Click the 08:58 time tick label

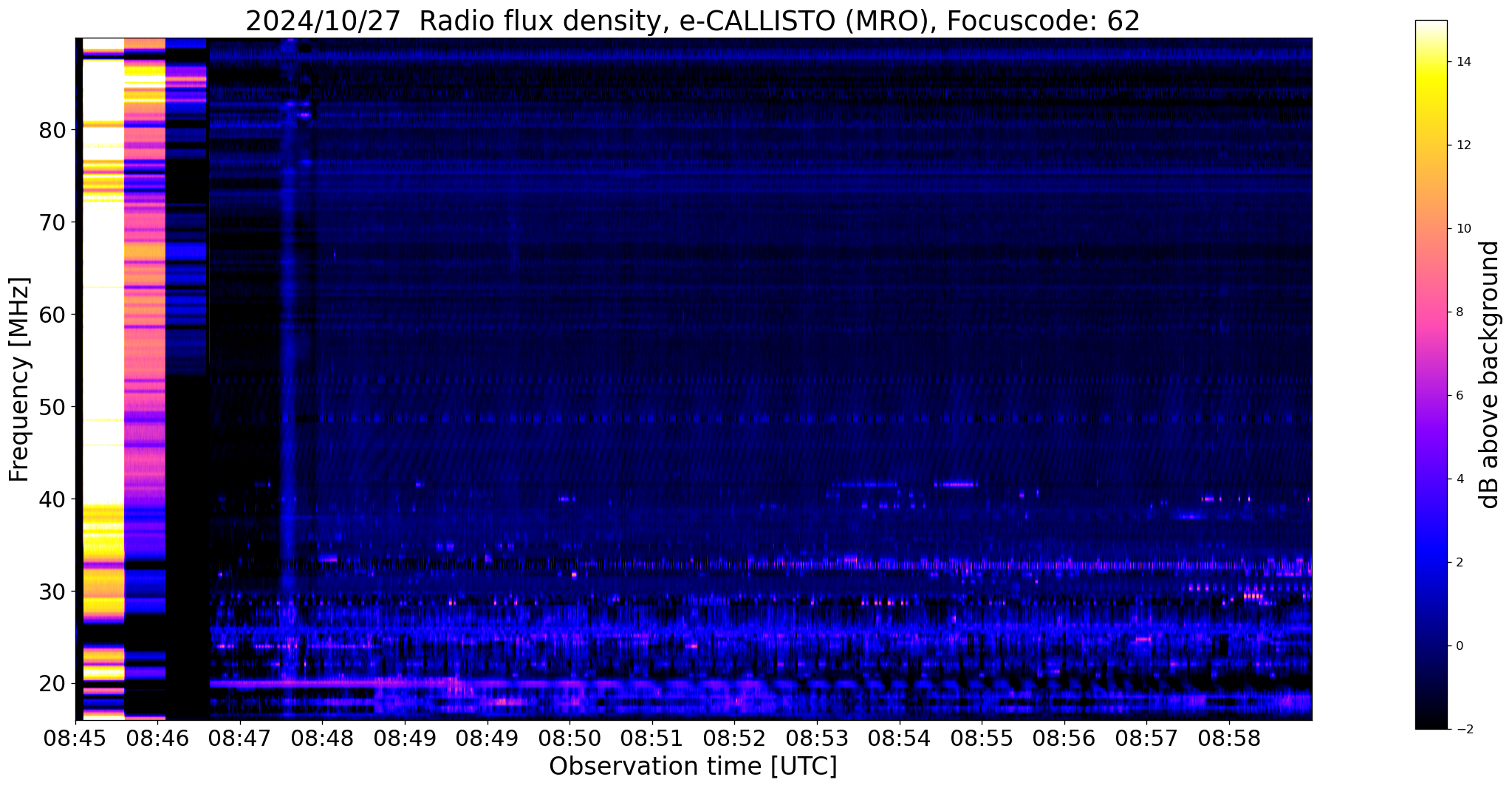point(1229,739)
